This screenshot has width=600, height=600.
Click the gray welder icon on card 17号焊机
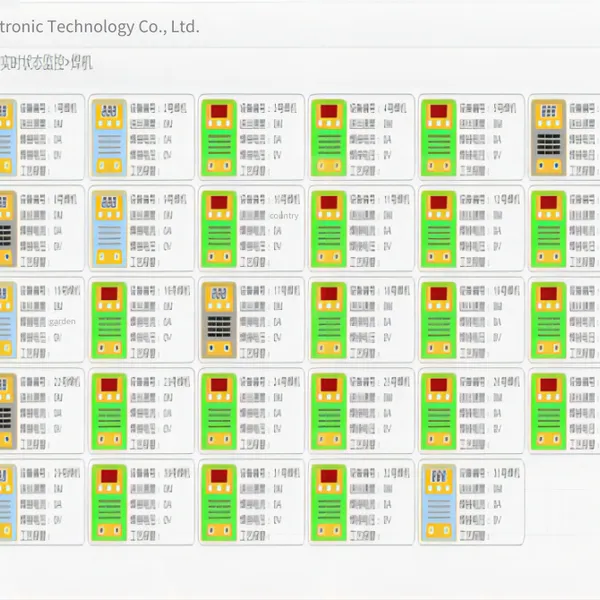219,320
